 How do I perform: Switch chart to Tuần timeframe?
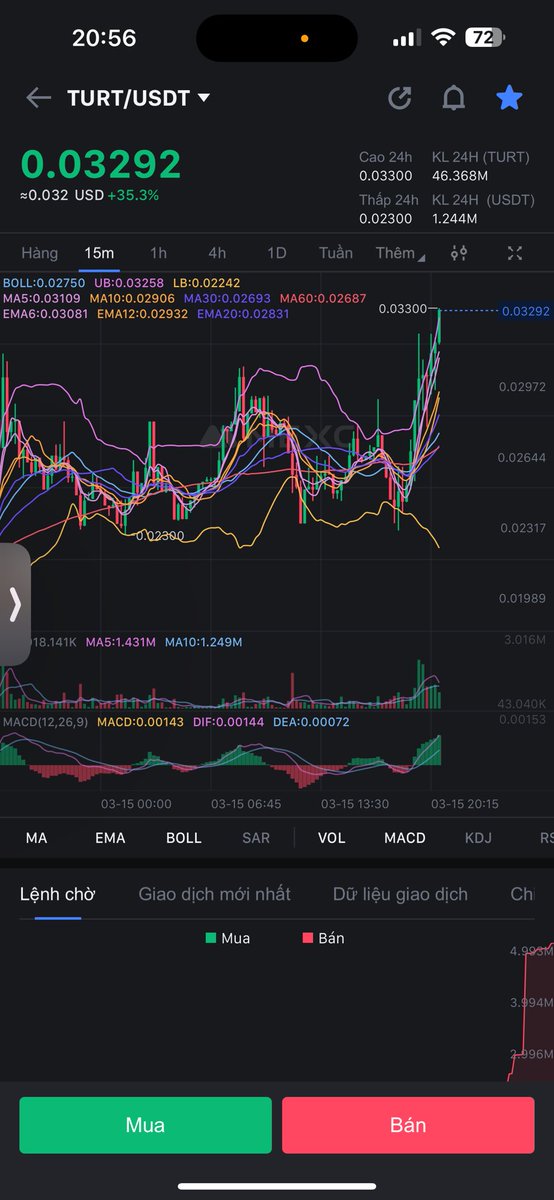click(x=336, y=253)
